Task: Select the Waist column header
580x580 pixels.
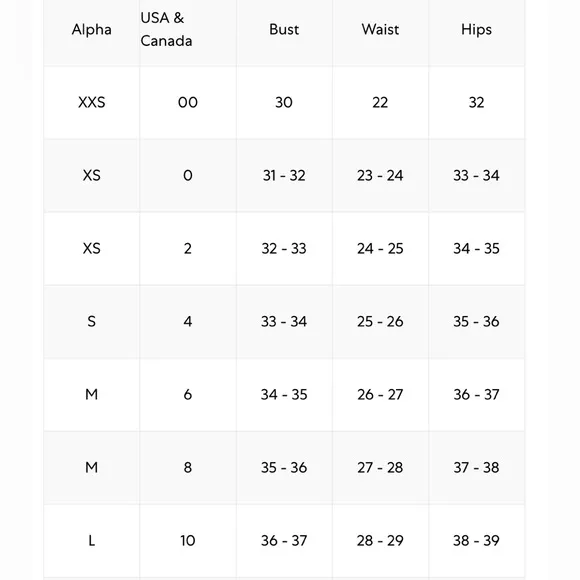Action: click(x=380, y=30)
